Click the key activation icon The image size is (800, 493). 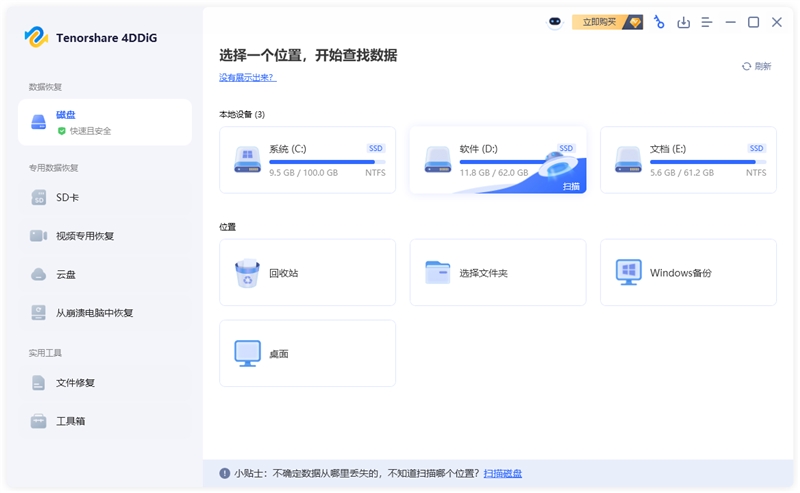(659, 22)
